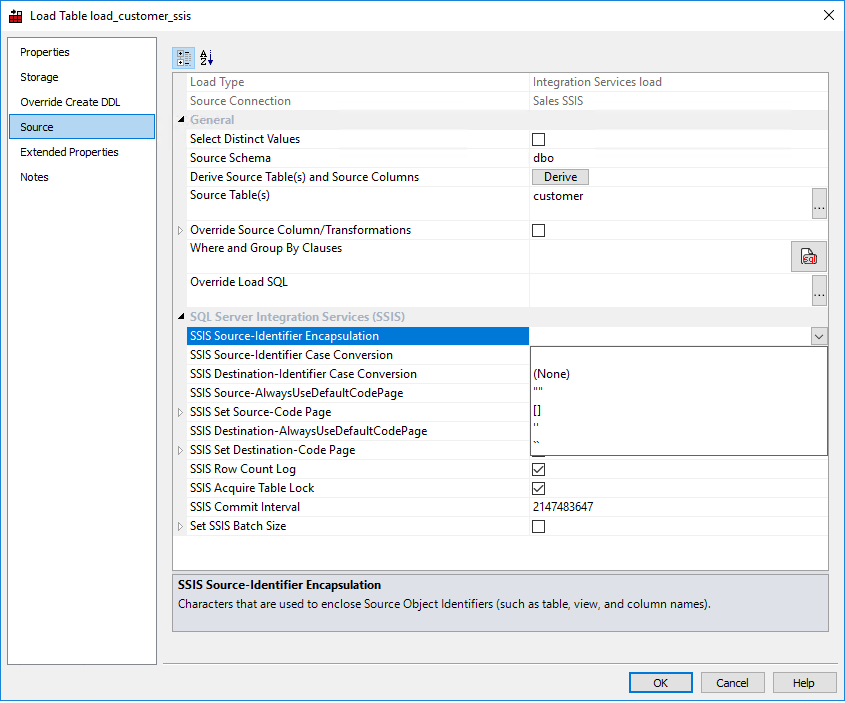The image size is (845, 703).
Task: Enable Set SSIS Batch Size
Action: 538,526
